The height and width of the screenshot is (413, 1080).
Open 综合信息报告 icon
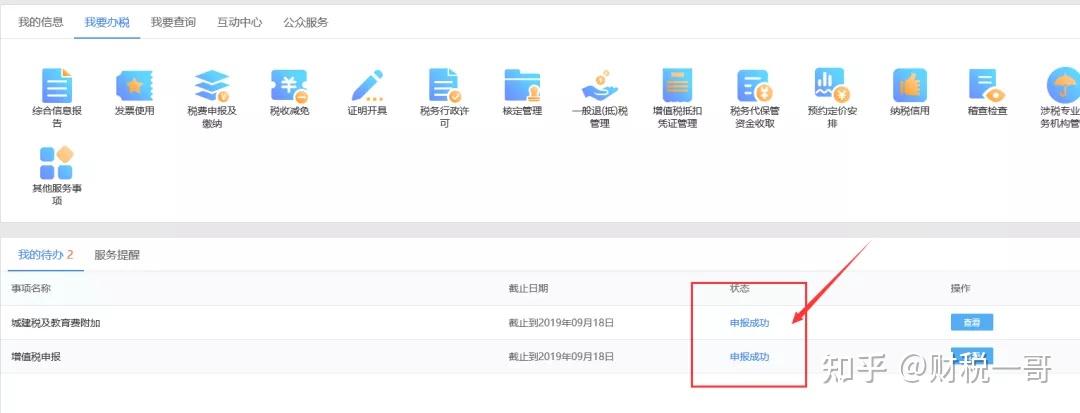(x=56, y=86)
